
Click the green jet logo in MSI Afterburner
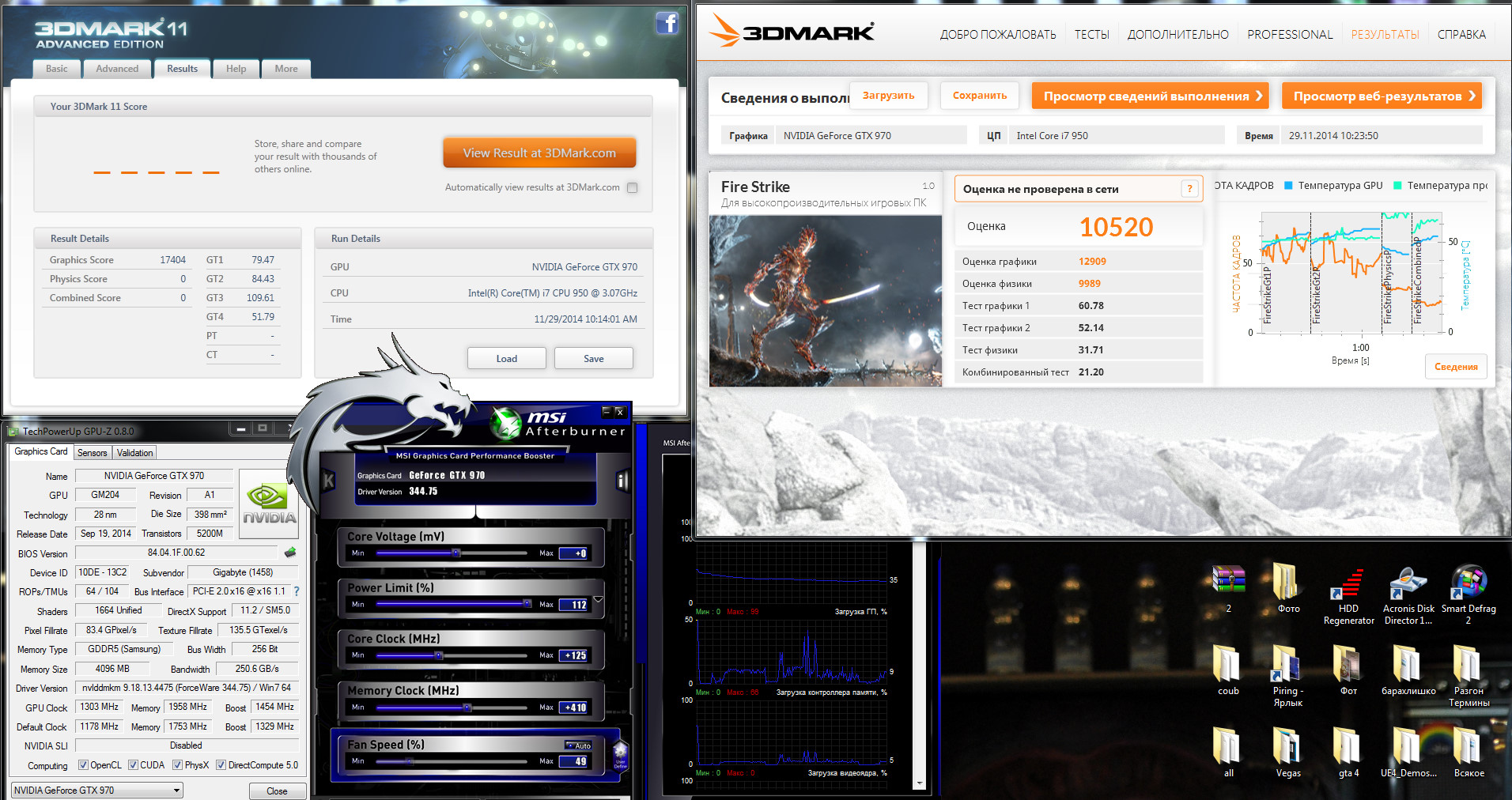(506, 424)
